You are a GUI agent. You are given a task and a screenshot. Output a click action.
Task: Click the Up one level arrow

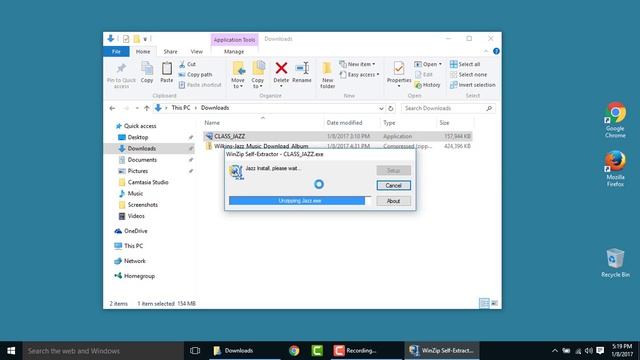[x=147, y=108]
